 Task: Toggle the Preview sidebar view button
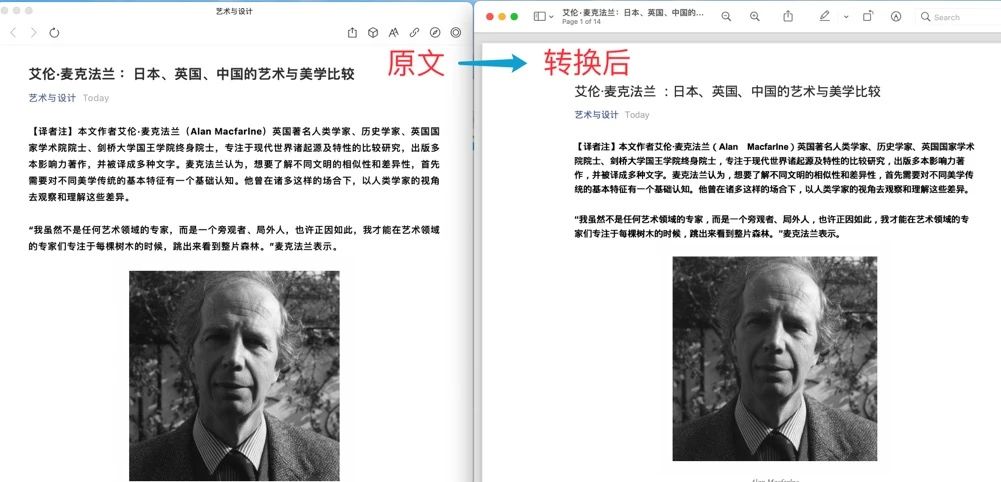(x=539, y=17)
